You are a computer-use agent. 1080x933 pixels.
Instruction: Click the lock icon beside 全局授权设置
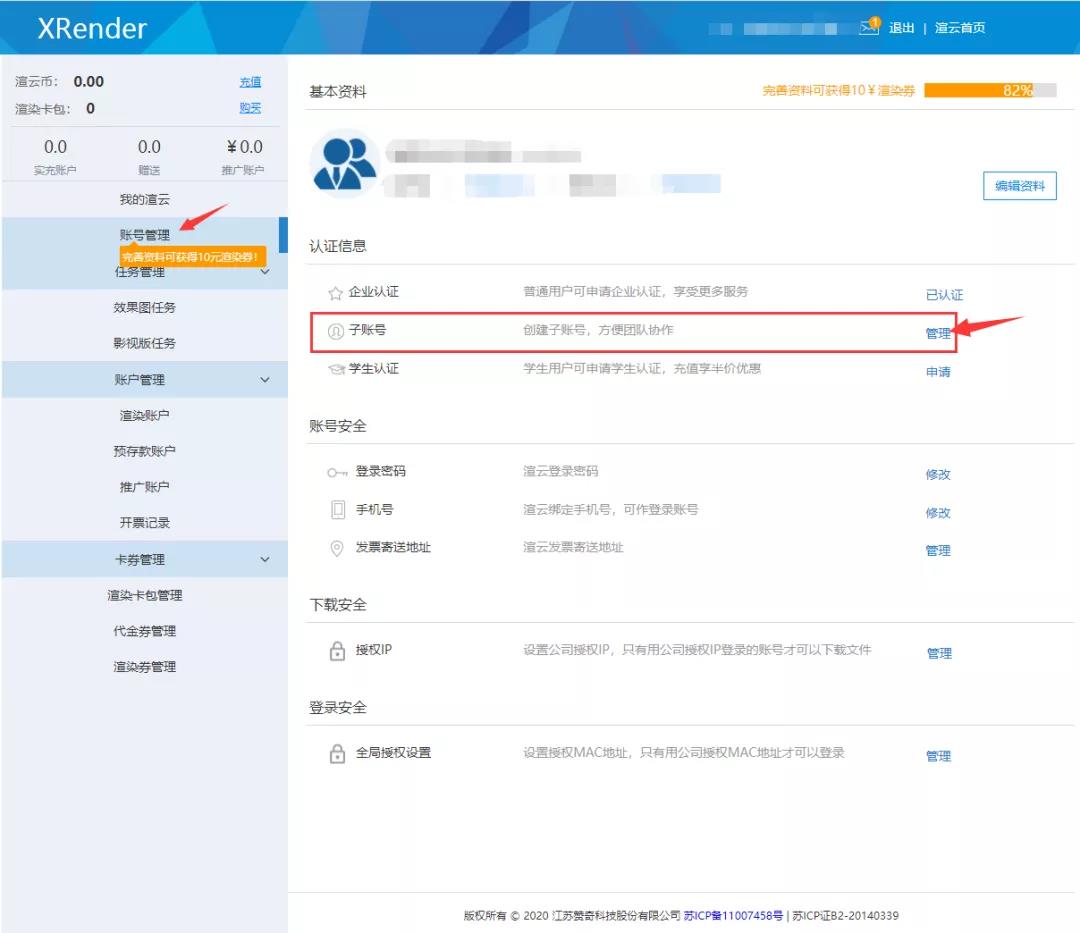point(337,754)
